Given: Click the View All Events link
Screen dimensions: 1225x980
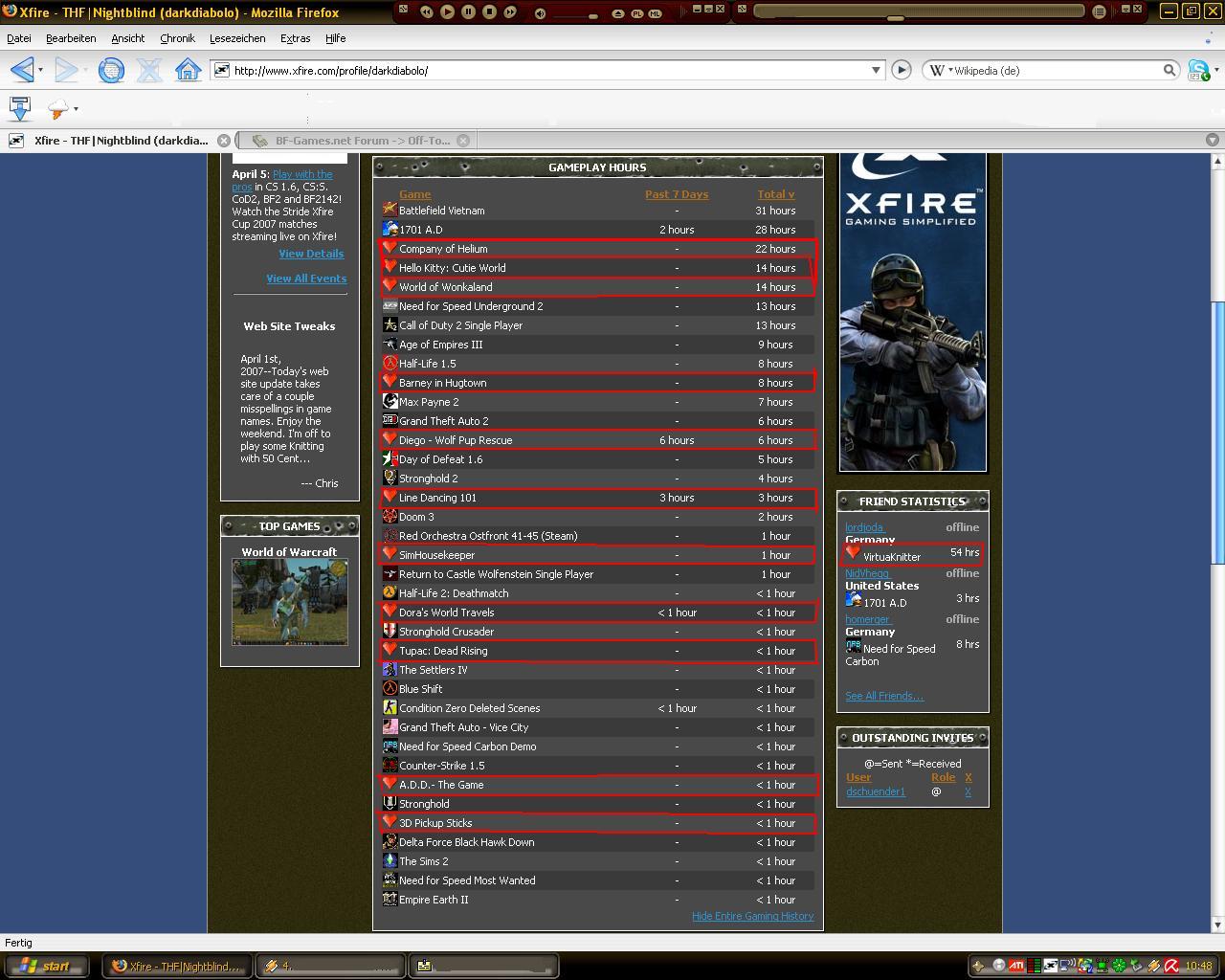Looking at the screenshot, I should [x=306, y=278].
